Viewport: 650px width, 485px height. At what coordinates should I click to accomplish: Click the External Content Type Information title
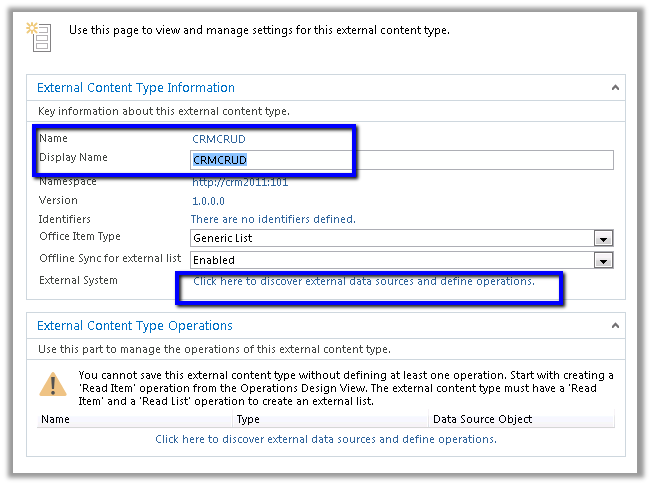coord(136,88)
